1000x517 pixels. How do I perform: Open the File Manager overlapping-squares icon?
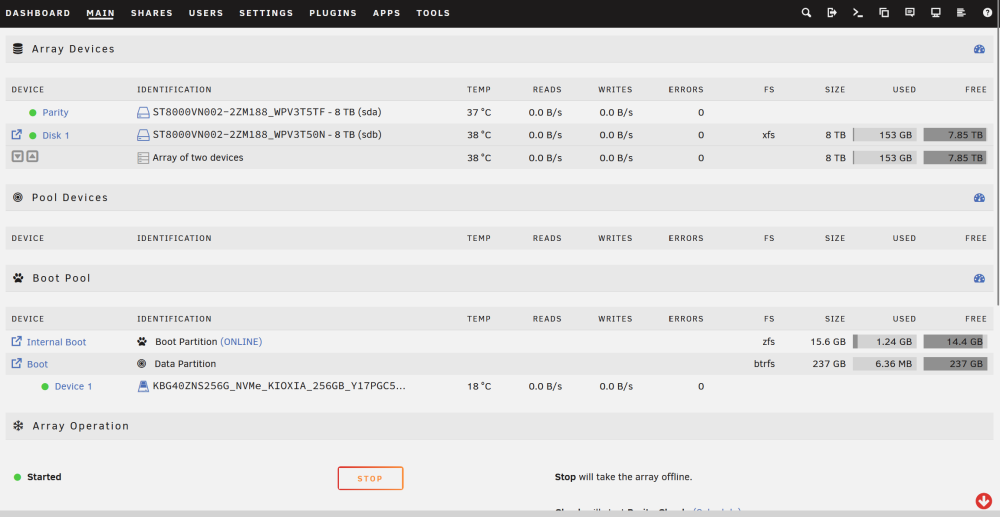click(884, 13)
